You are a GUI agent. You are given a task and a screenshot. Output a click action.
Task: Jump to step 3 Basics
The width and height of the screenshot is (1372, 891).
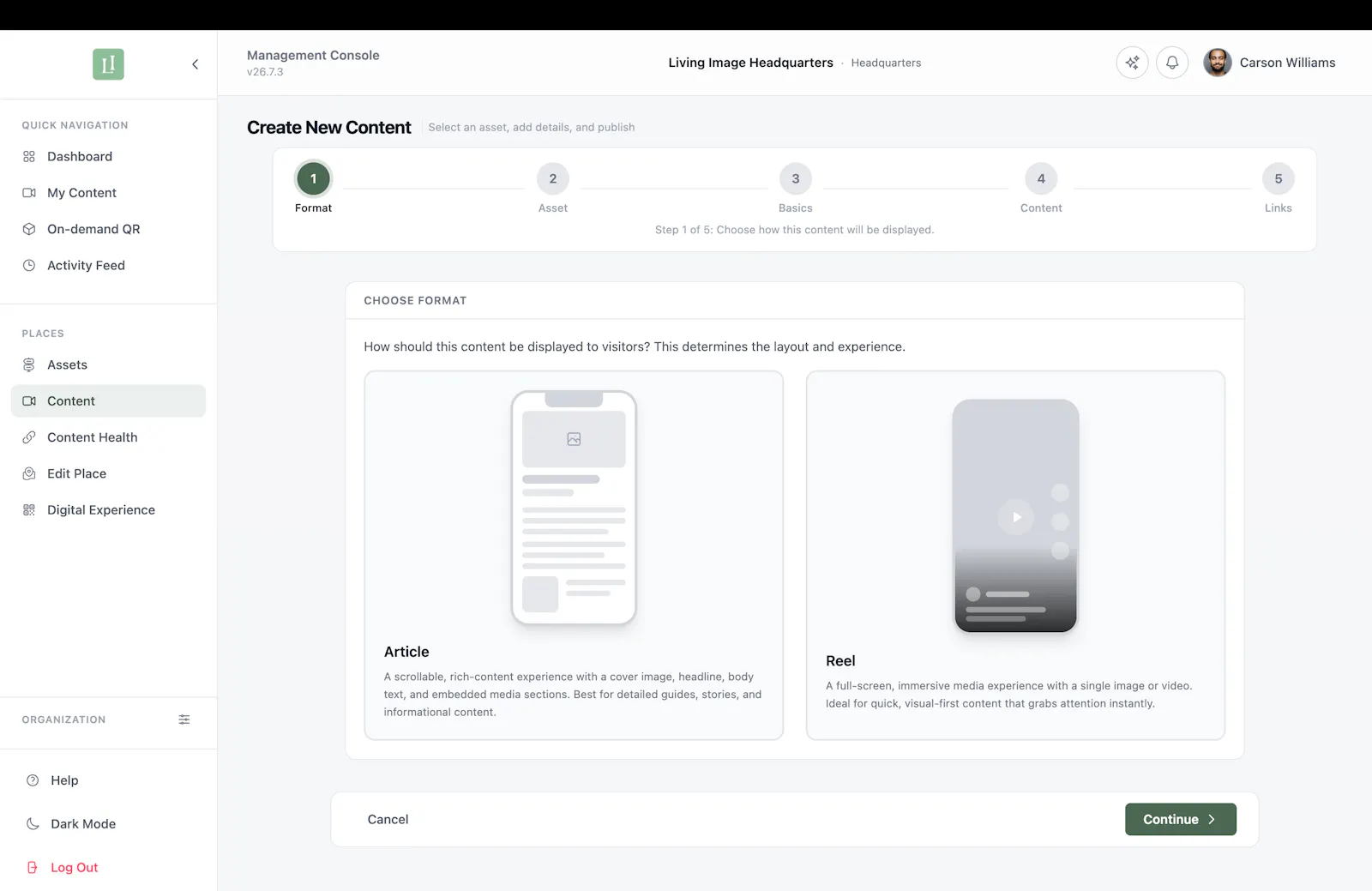tap(796, 178)
